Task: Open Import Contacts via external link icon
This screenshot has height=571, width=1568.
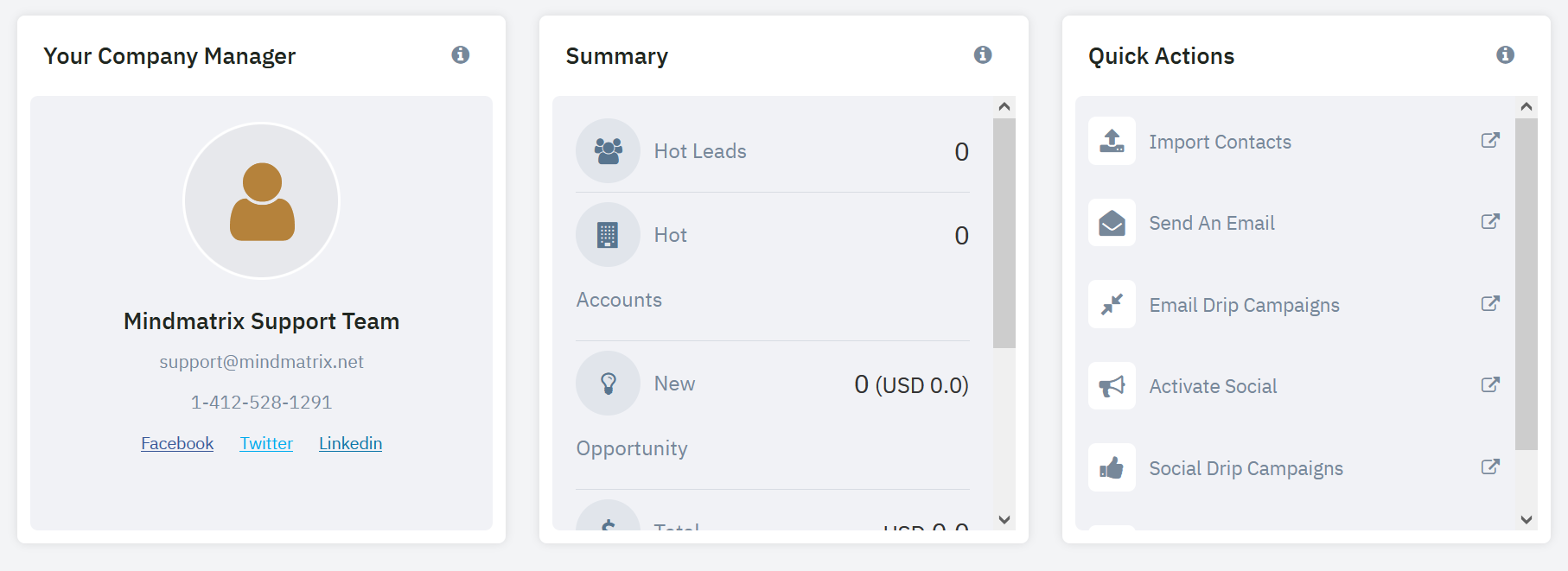Action: pos(1490,141)
